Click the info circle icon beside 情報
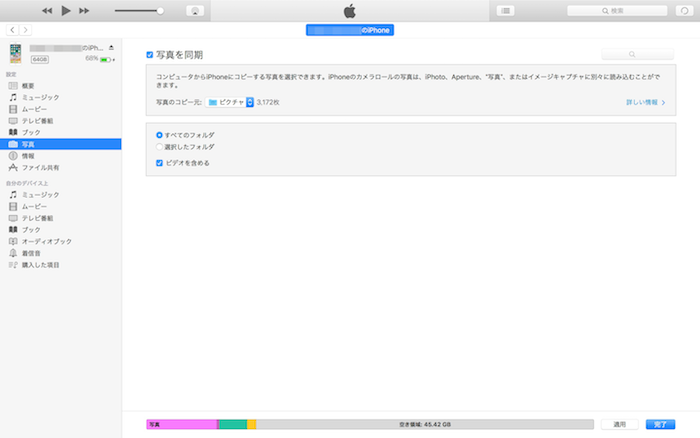Viewport: 700px width, 438px height. [x=13, y=156]
